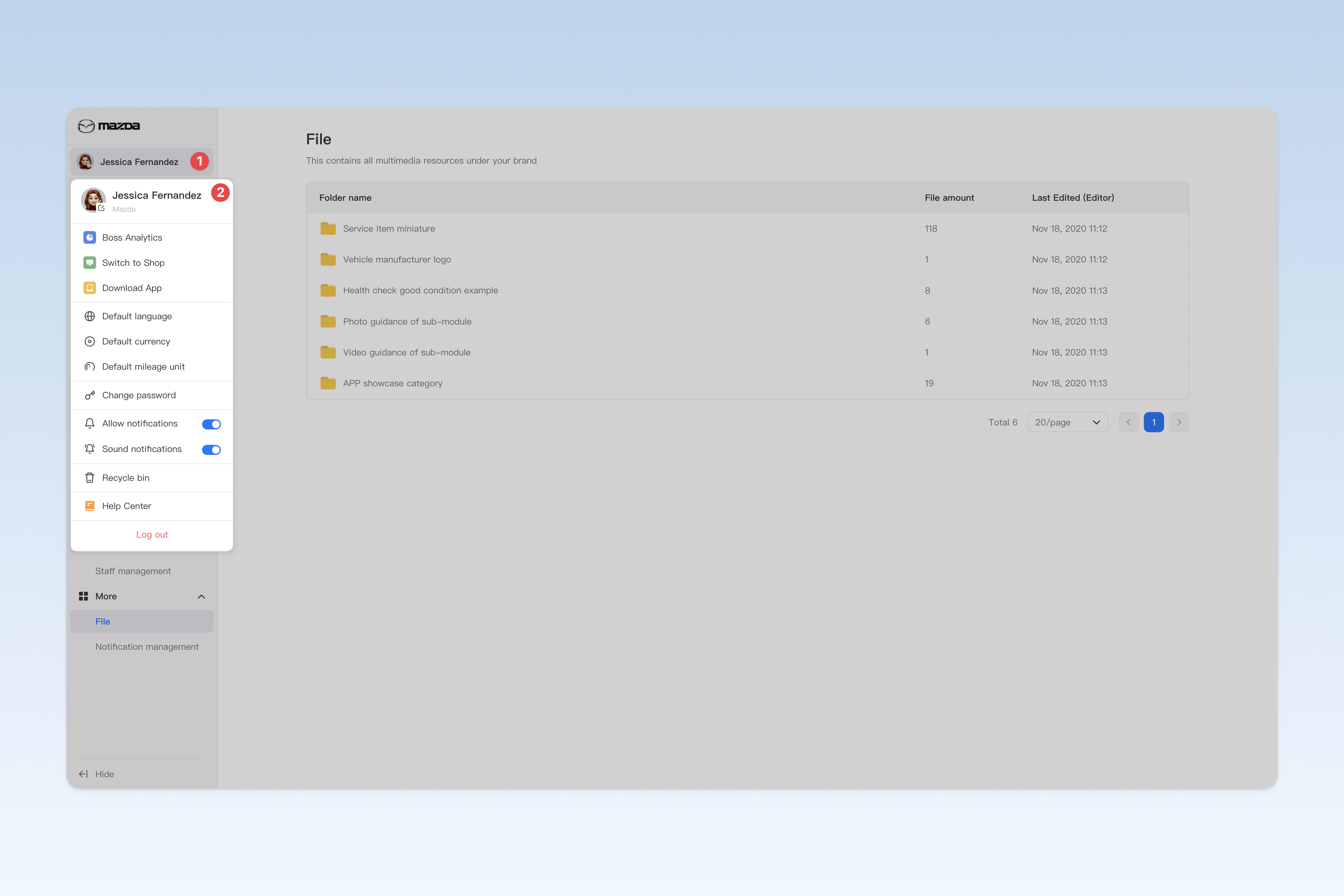
Task: Collapse the More section chevron
Action: (x=201, y=597)
